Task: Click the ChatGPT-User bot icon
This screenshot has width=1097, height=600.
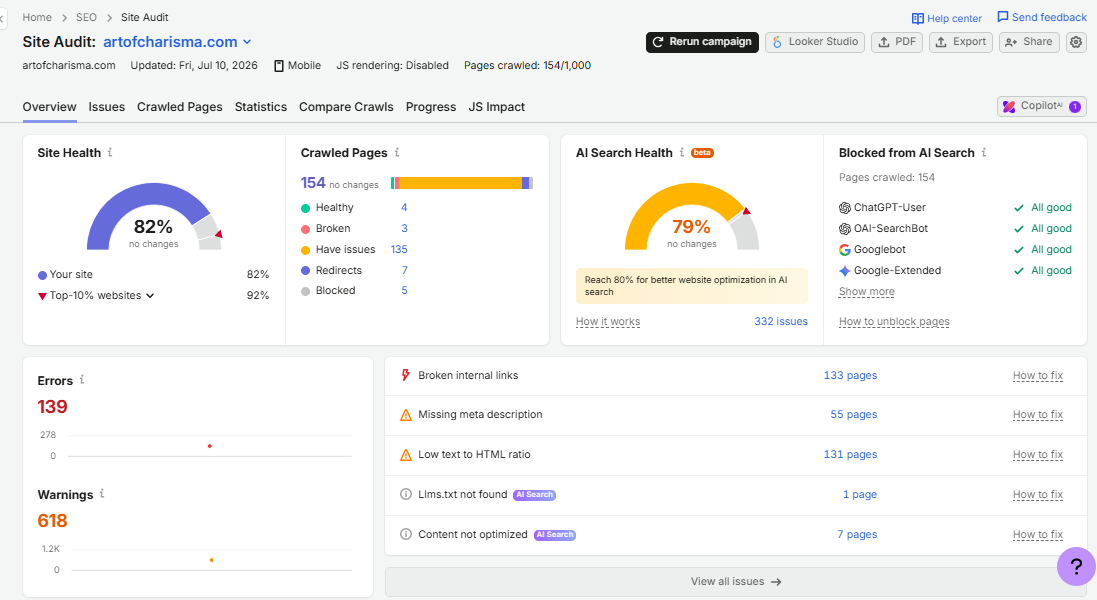Action: click(x=844, y=208)
